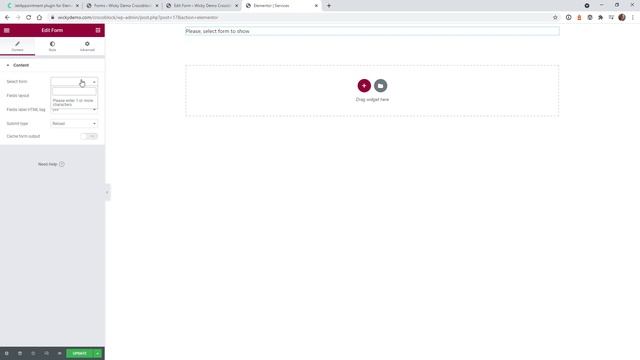Switch to the Style tab

(52, 46)
